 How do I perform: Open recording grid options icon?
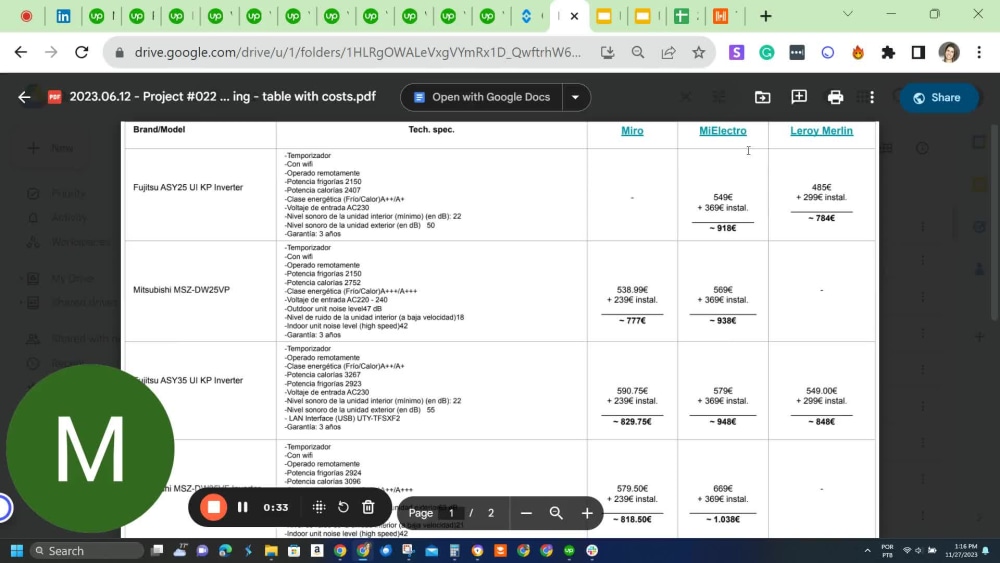click(319, 508)
